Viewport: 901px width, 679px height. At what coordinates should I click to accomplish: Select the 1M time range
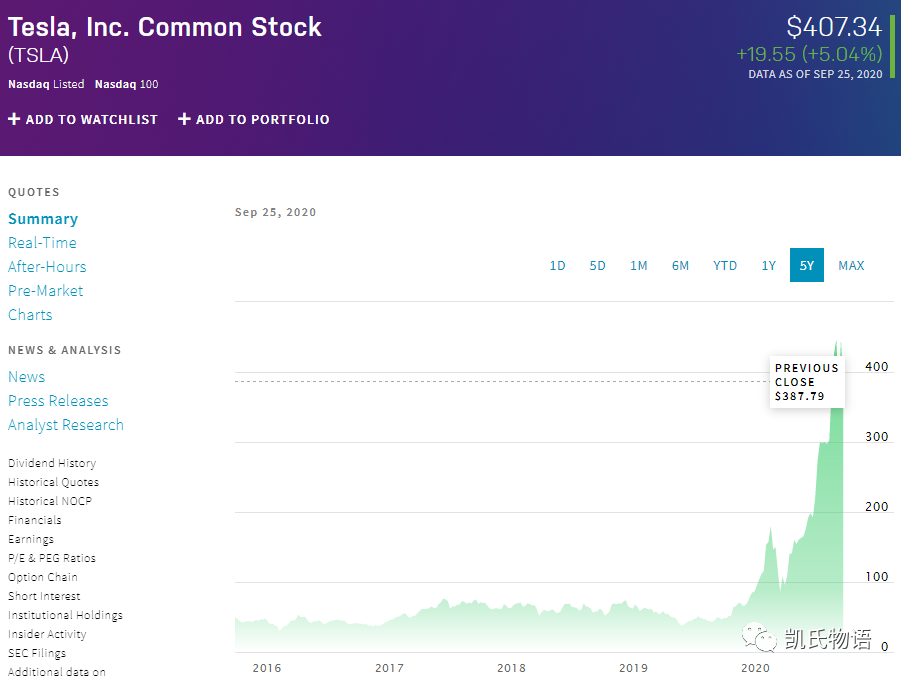pos(638,265)
